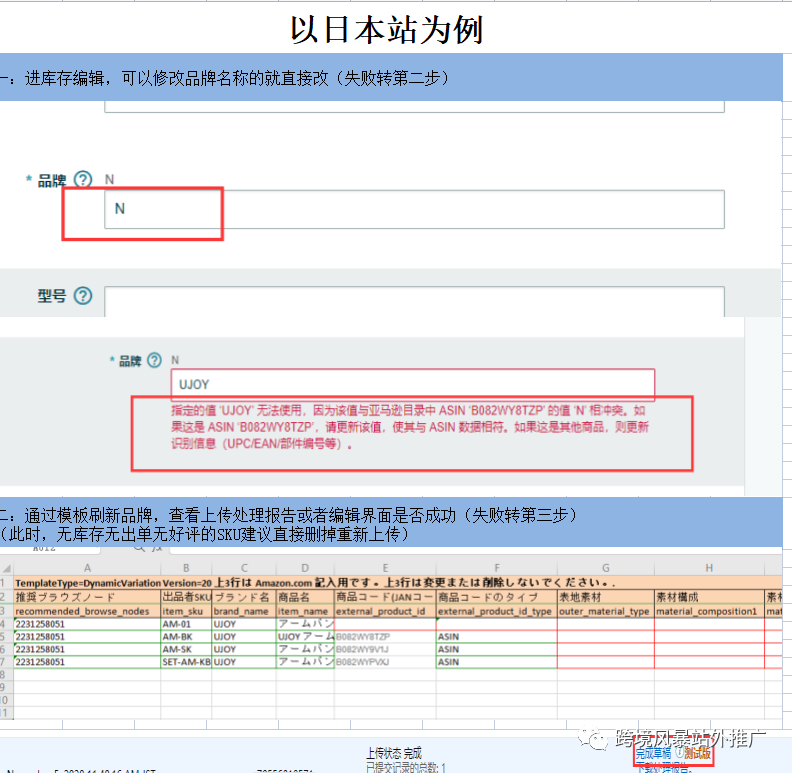Select spreadsheet column D header
Screen dimensions: 792x773
tap(305, 568)
